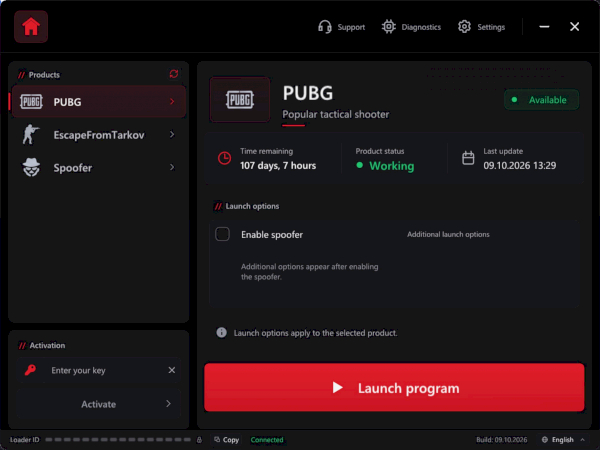Screen dimensions: 600x450
Task: Click the lock icon beside Loader ID
Action: pyautogui.click(x=199, y=440)
